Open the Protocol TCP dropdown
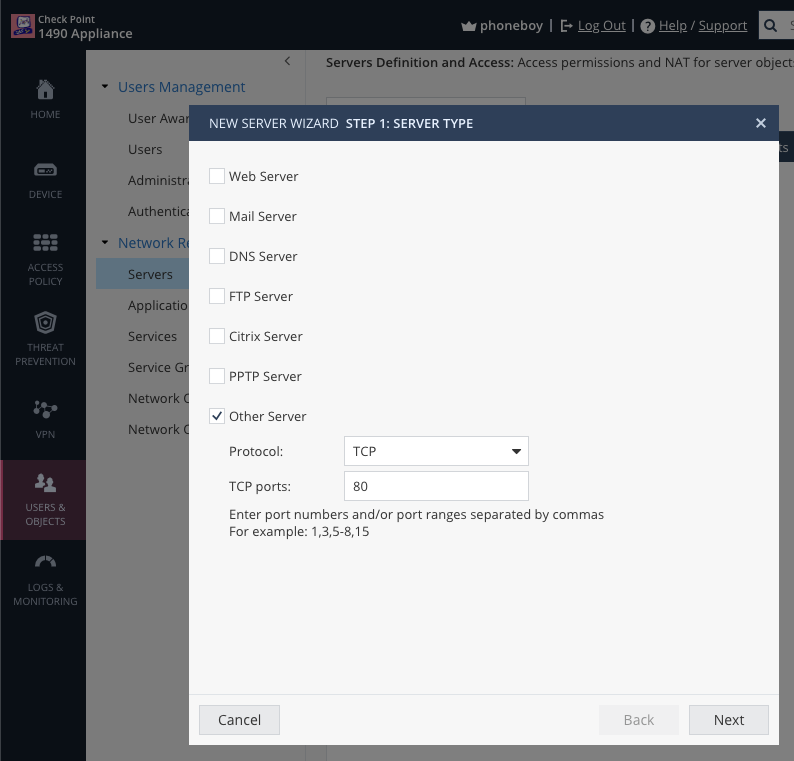Screen dimensions: 794x761 coord(436,451)
